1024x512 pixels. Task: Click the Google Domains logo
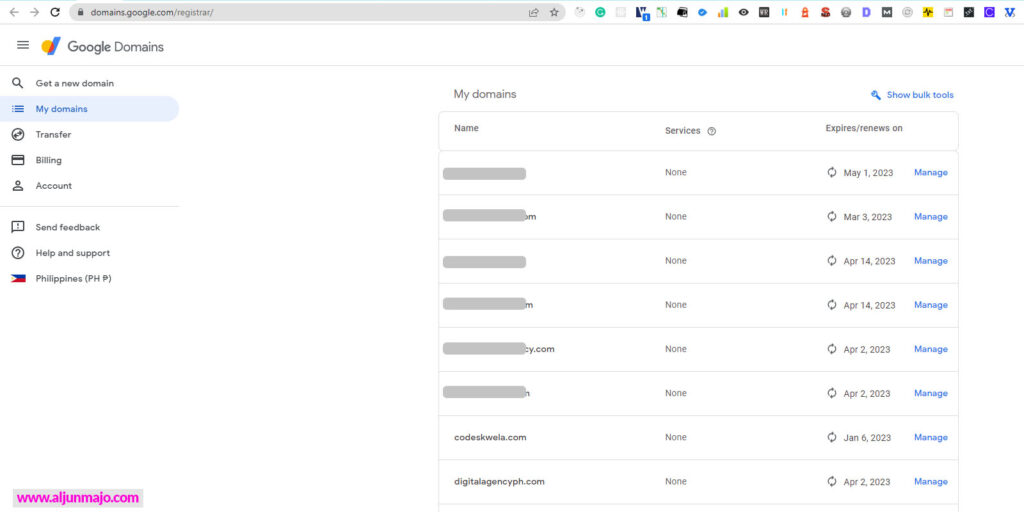[103, 46]
